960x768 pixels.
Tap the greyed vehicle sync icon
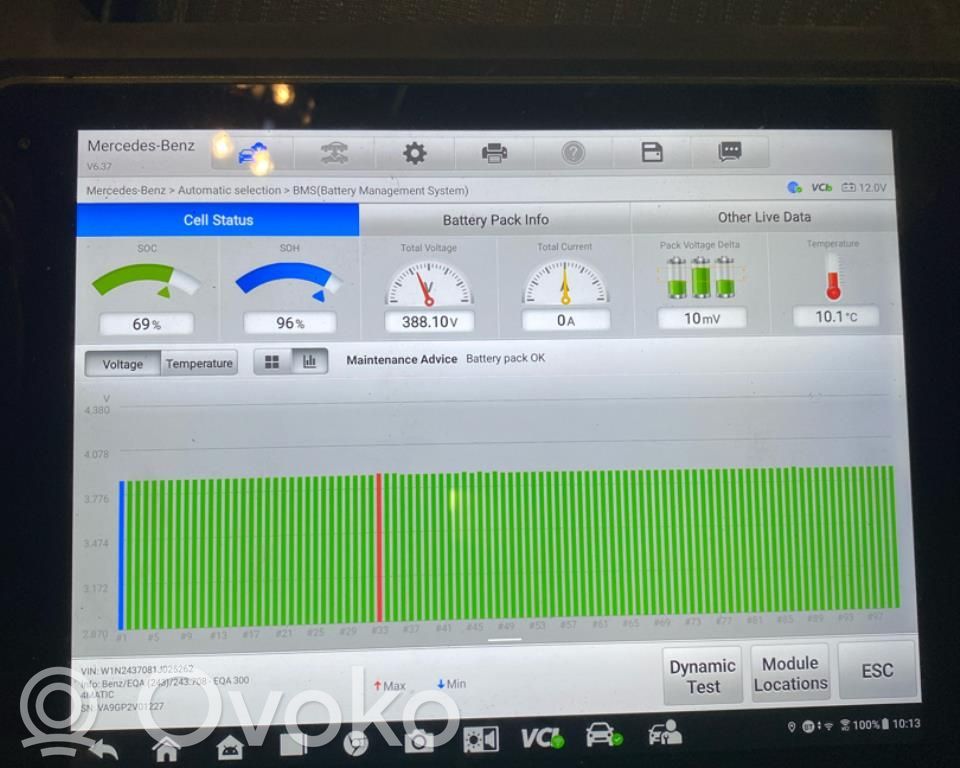point(334,152)
